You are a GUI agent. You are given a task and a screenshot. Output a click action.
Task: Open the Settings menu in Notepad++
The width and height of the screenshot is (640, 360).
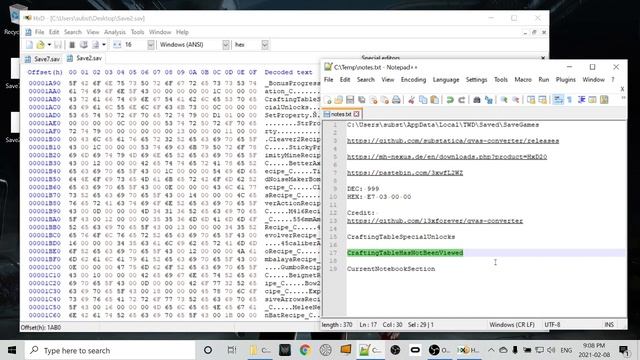pos(476,80)
